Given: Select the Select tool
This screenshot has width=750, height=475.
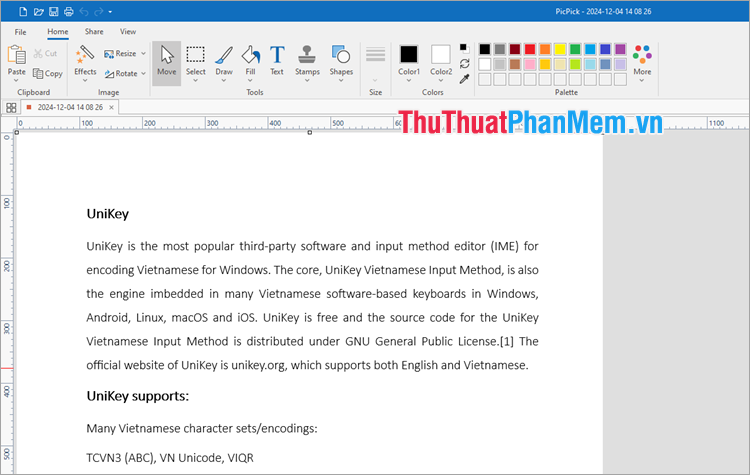Looking at the screenshot, I should [x=196, y=60].
